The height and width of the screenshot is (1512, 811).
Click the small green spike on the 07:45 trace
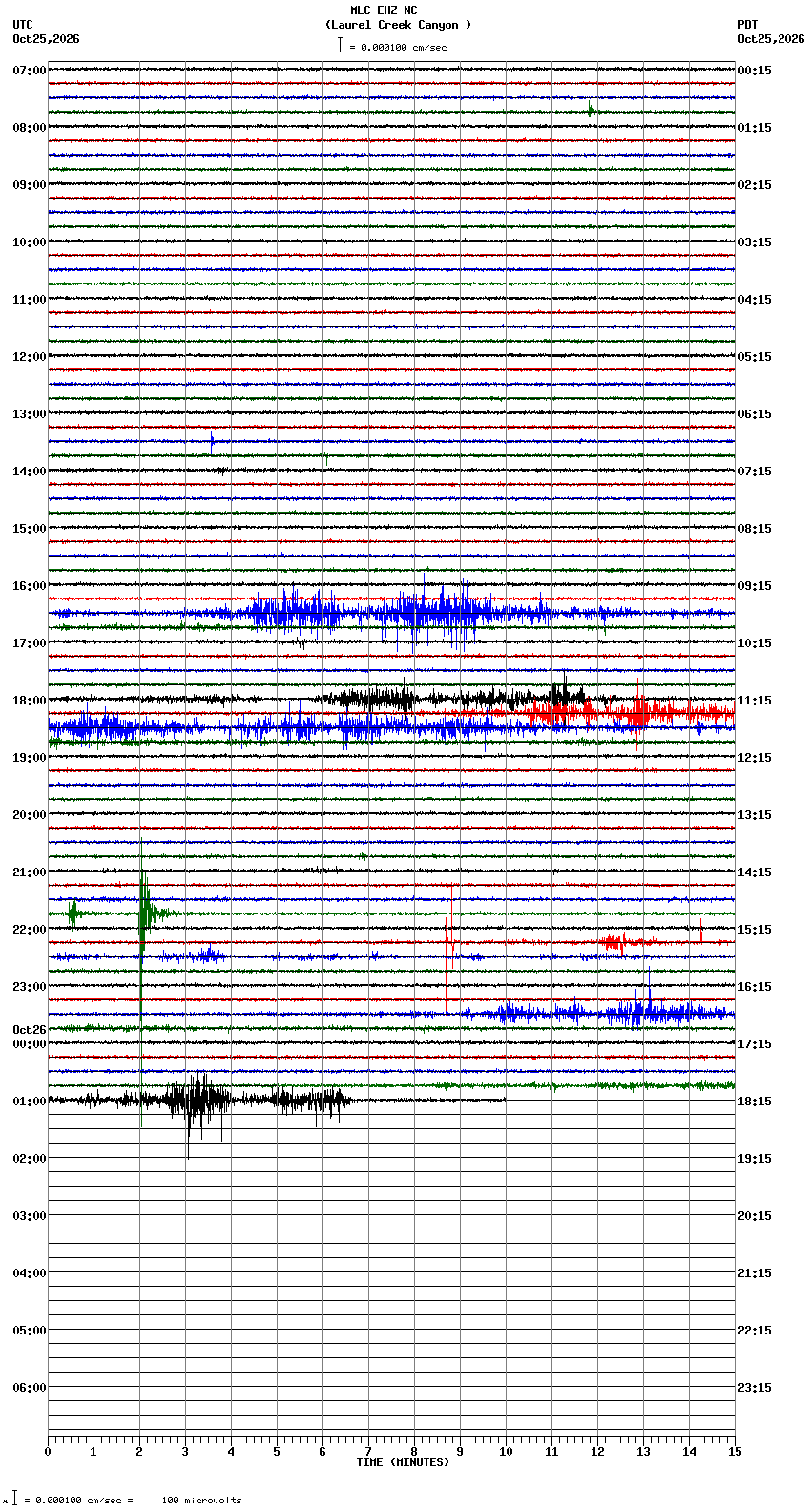[x=591, y=111]
